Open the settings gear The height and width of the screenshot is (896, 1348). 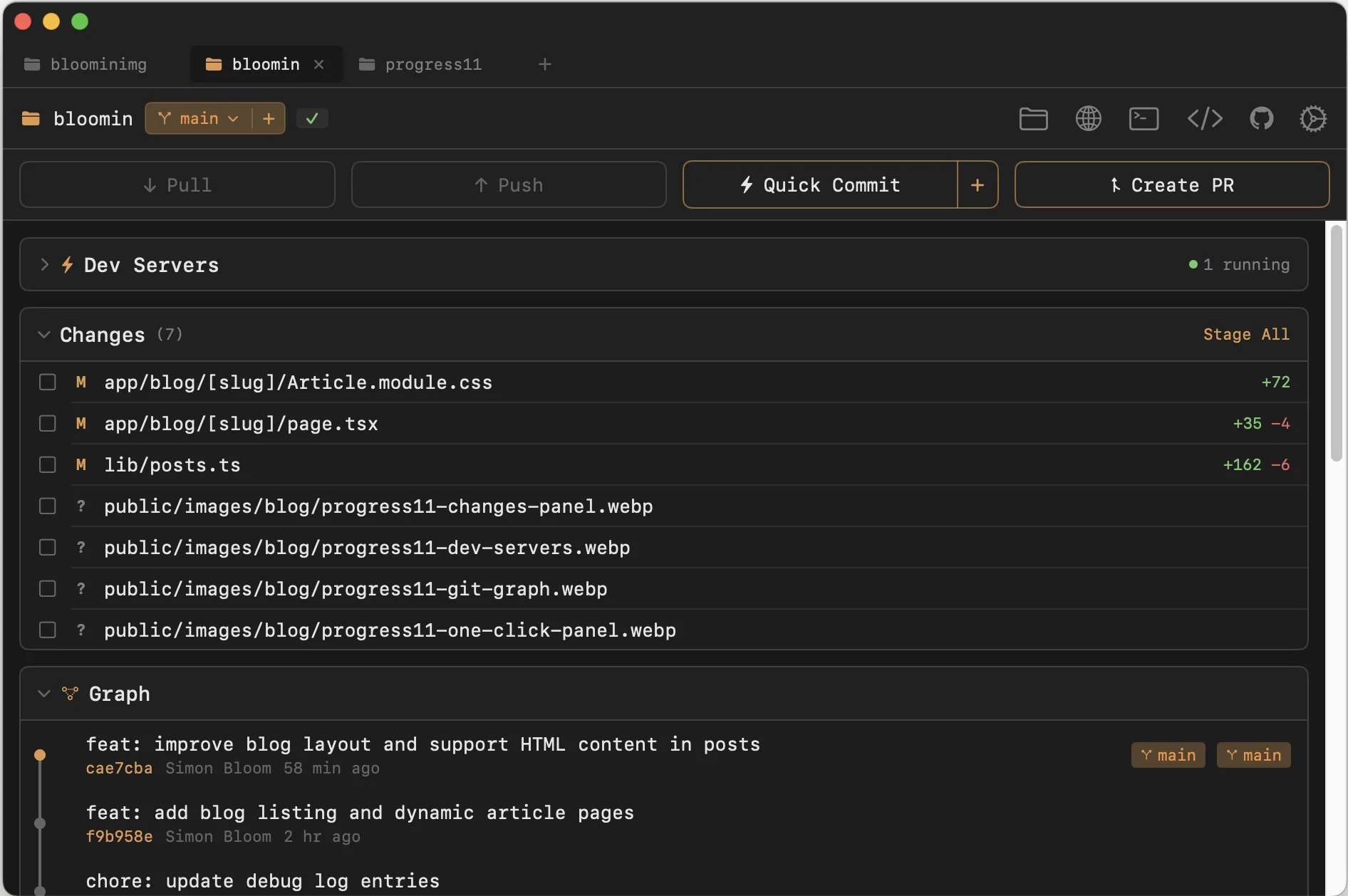(x=1313, y=118)
